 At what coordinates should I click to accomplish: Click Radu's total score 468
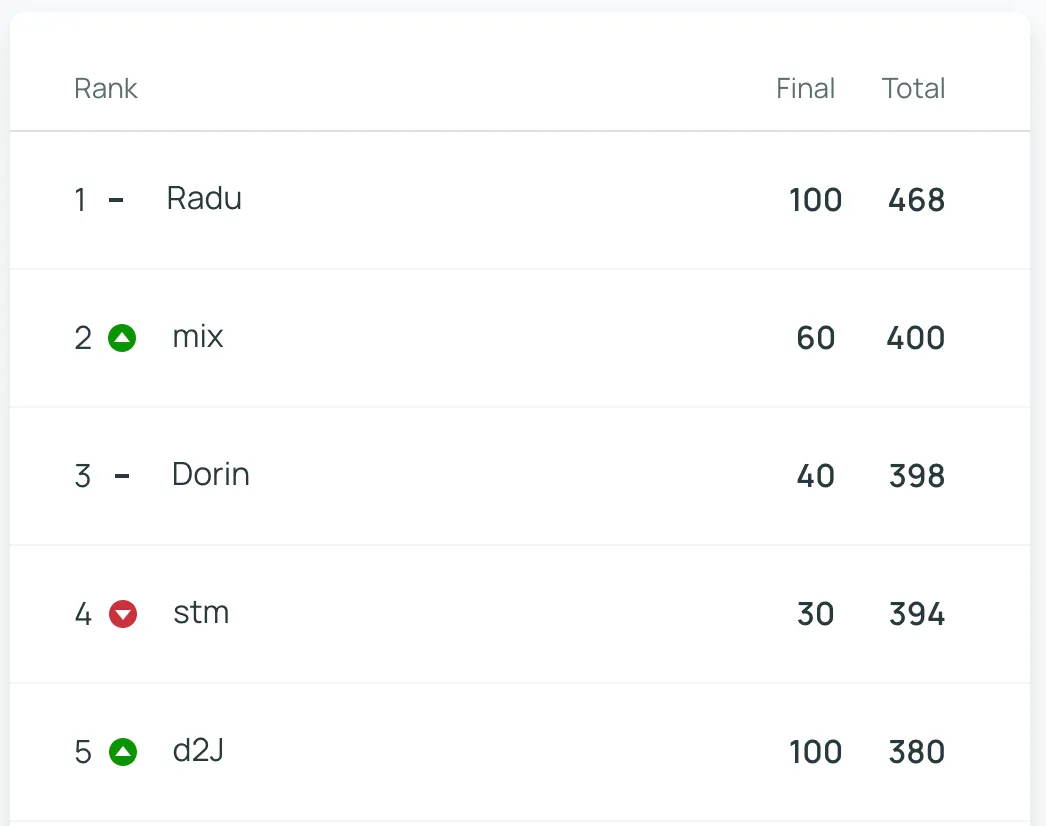point(917,200)
